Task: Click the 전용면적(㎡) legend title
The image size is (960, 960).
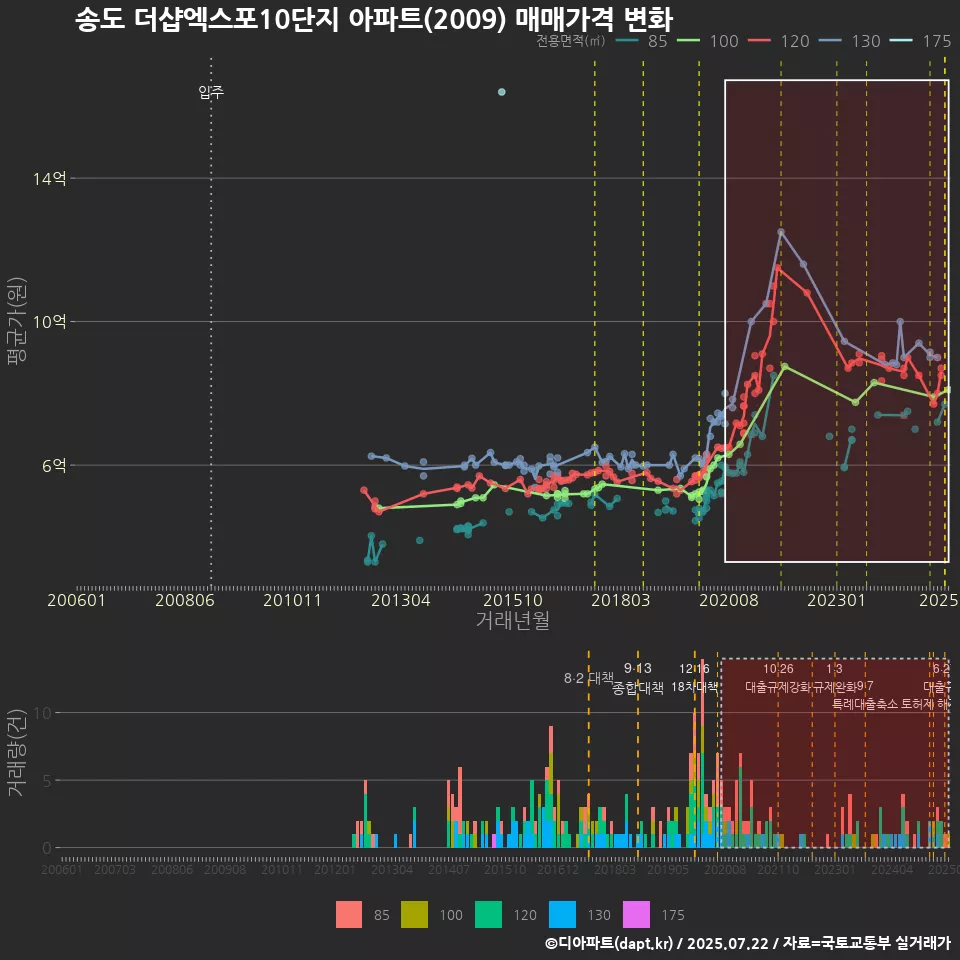Action: point(571,41)
